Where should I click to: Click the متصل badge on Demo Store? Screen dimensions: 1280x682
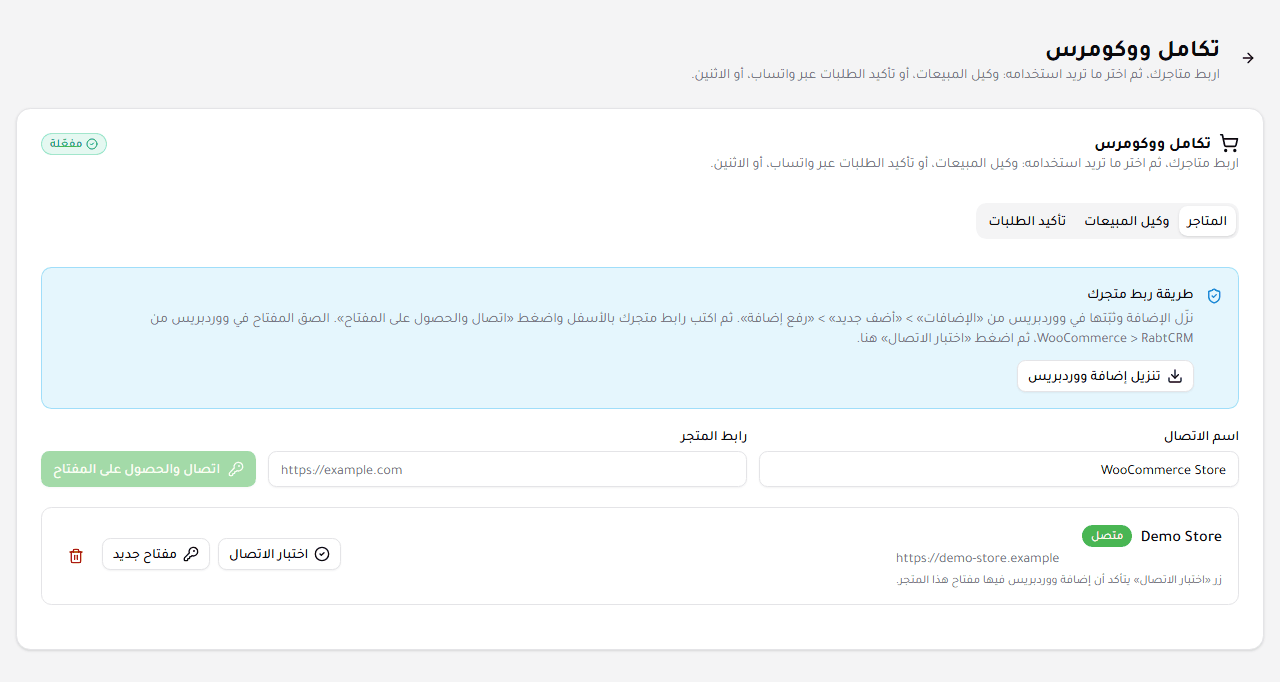(x=1107, y=536)
